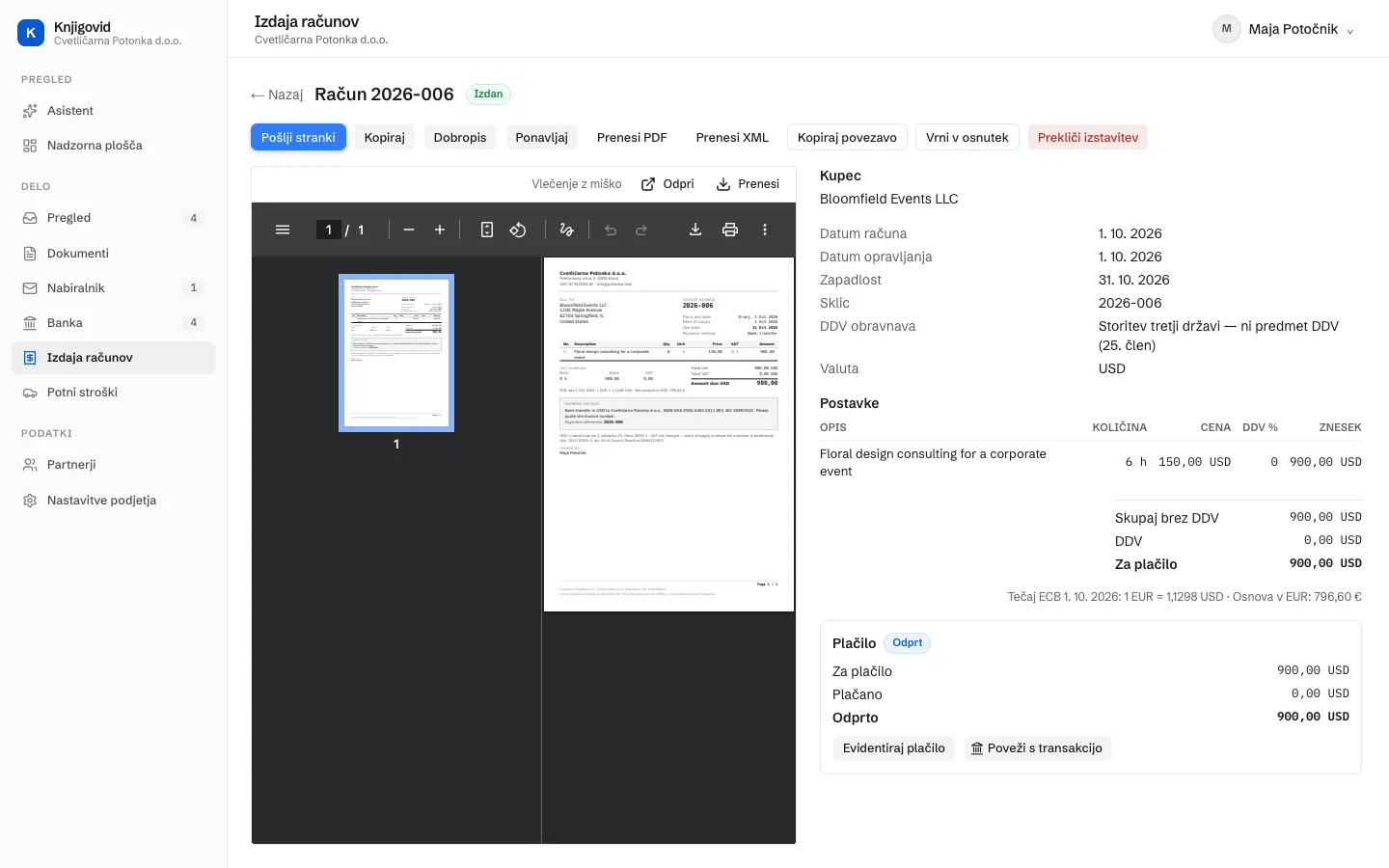Open Partnerji in the sidebar
Viewport: 1389px width, 868px height.
[x=114, y=465]
